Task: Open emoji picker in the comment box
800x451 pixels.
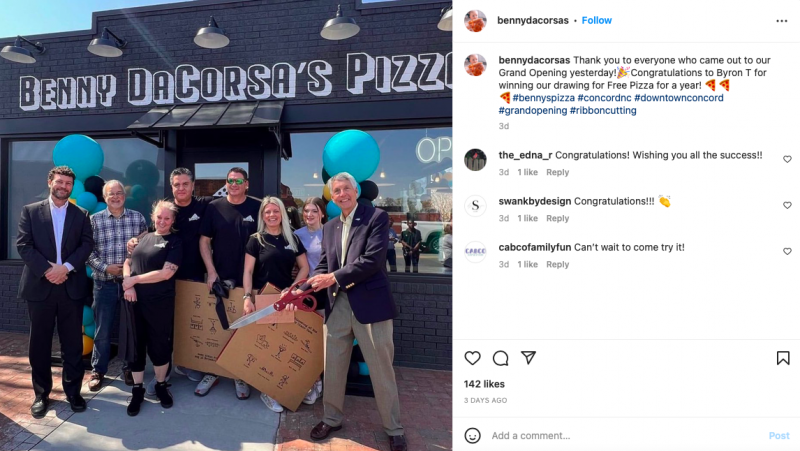Action: click(472, 436)
